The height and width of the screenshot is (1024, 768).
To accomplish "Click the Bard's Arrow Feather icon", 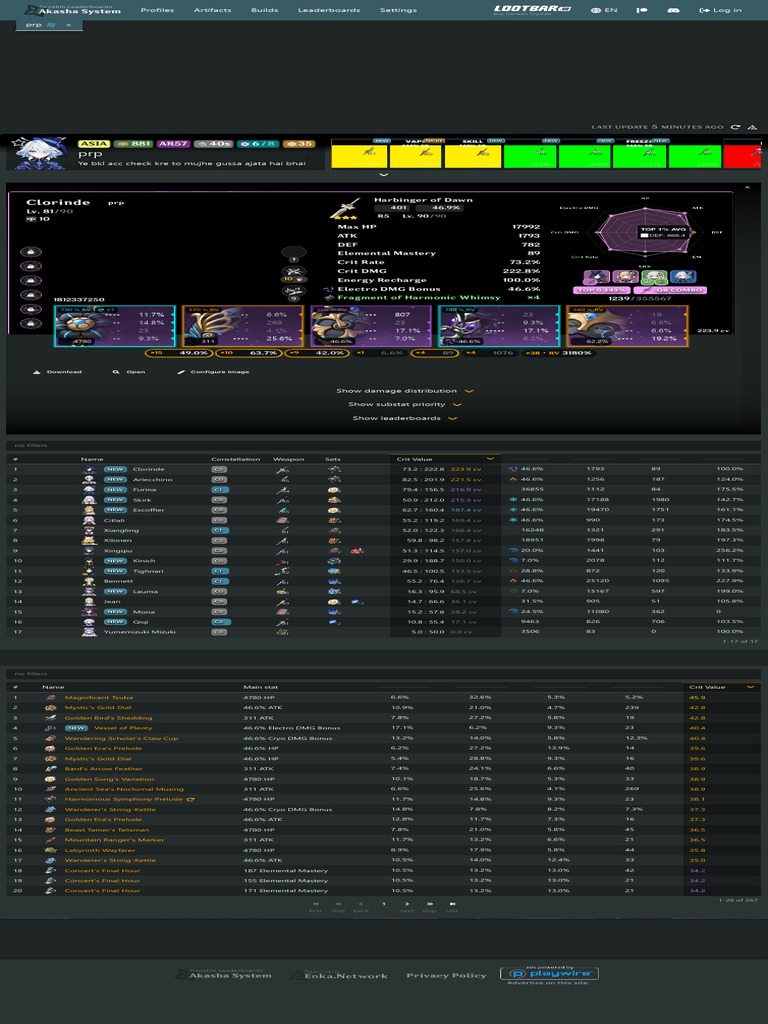I will coord(50,769).
